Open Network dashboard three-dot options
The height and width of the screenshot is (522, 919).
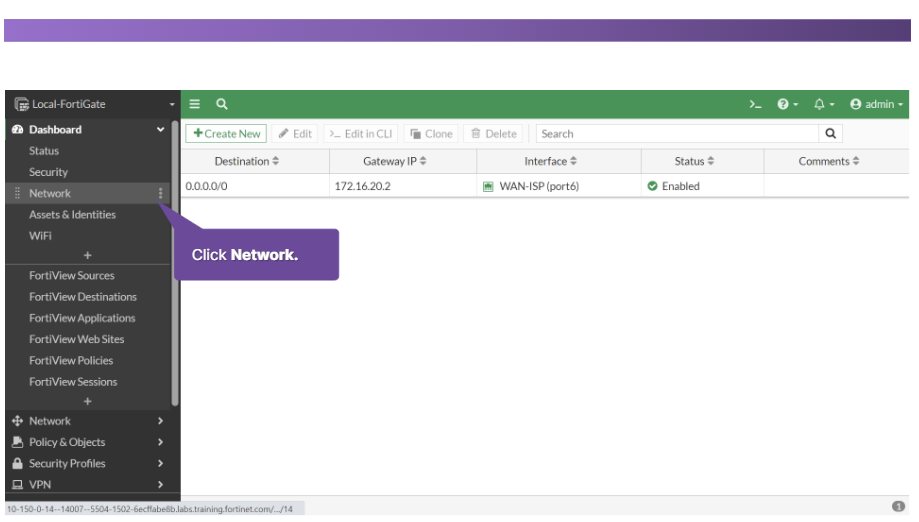(160, 193)
